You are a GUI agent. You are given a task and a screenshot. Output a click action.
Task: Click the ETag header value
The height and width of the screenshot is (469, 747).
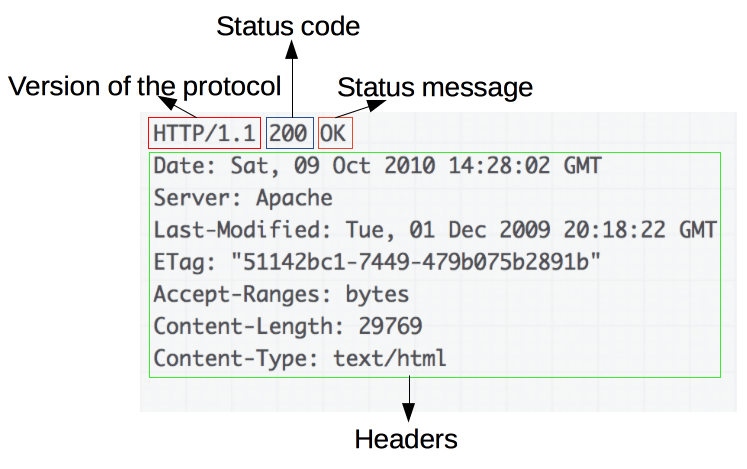coord(415,262)
